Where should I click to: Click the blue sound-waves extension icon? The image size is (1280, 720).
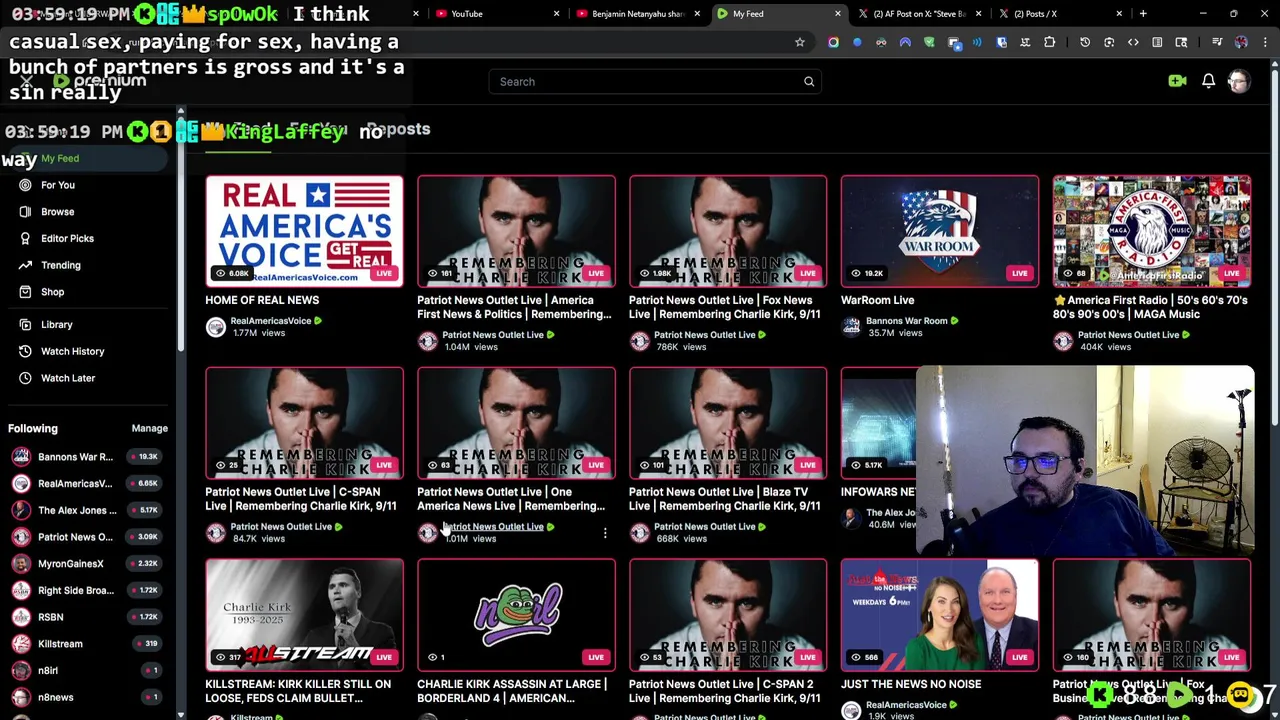(x=977, y=42)
